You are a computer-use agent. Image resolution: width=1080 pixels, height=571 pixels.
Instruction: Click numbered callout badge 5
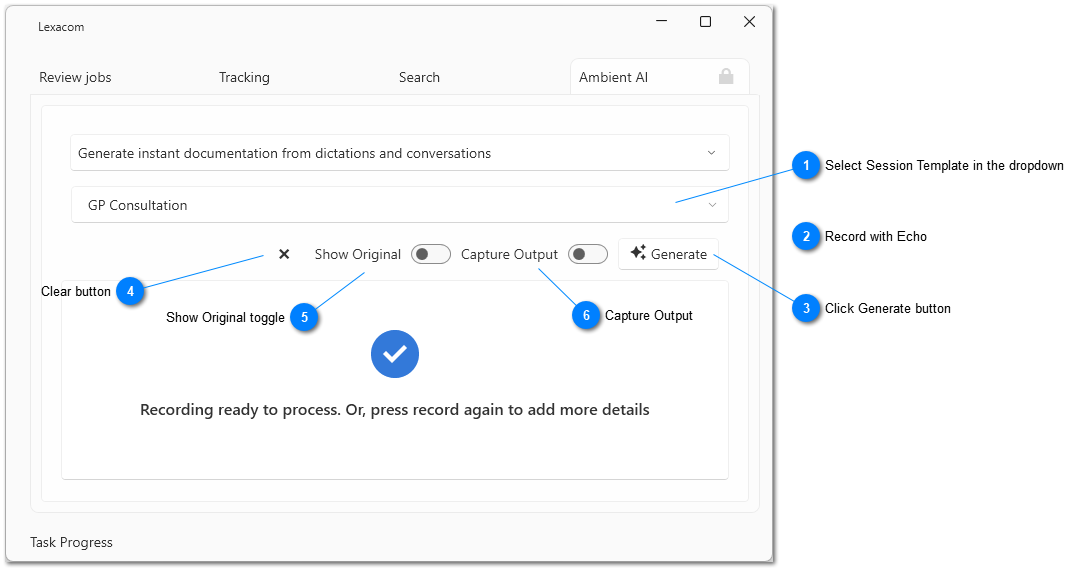click(x=304, y=318)
